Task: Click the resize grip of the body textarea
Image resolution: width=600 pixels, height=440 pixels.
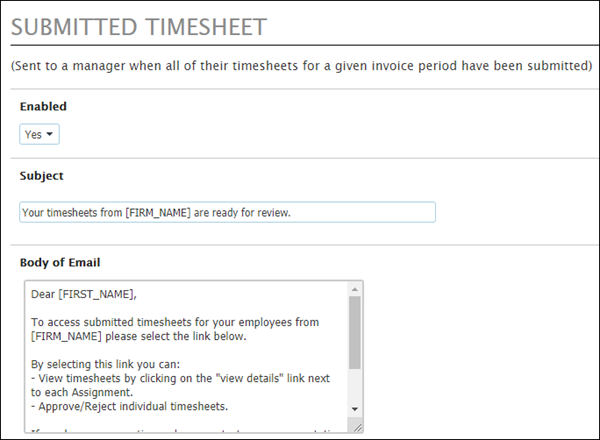Action: pyautogui.click(x=357, y=428)
